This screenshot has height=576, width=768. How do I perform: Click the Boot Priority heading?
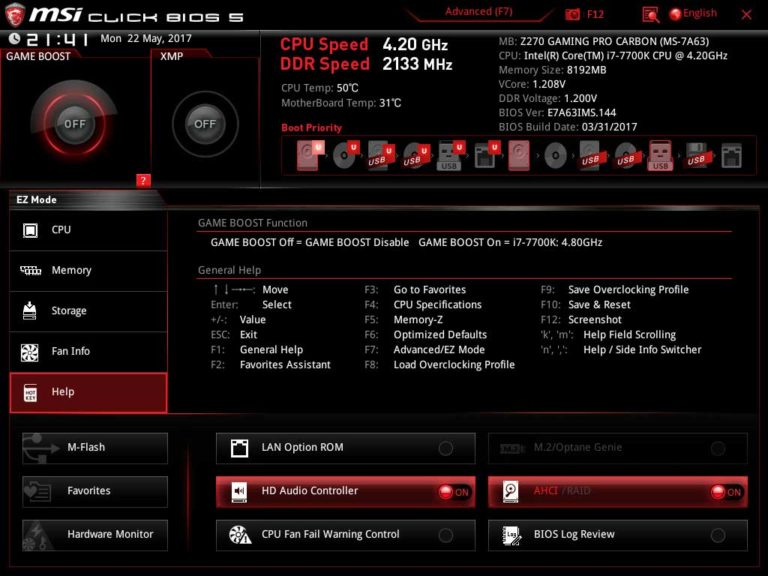click(312, 128)
